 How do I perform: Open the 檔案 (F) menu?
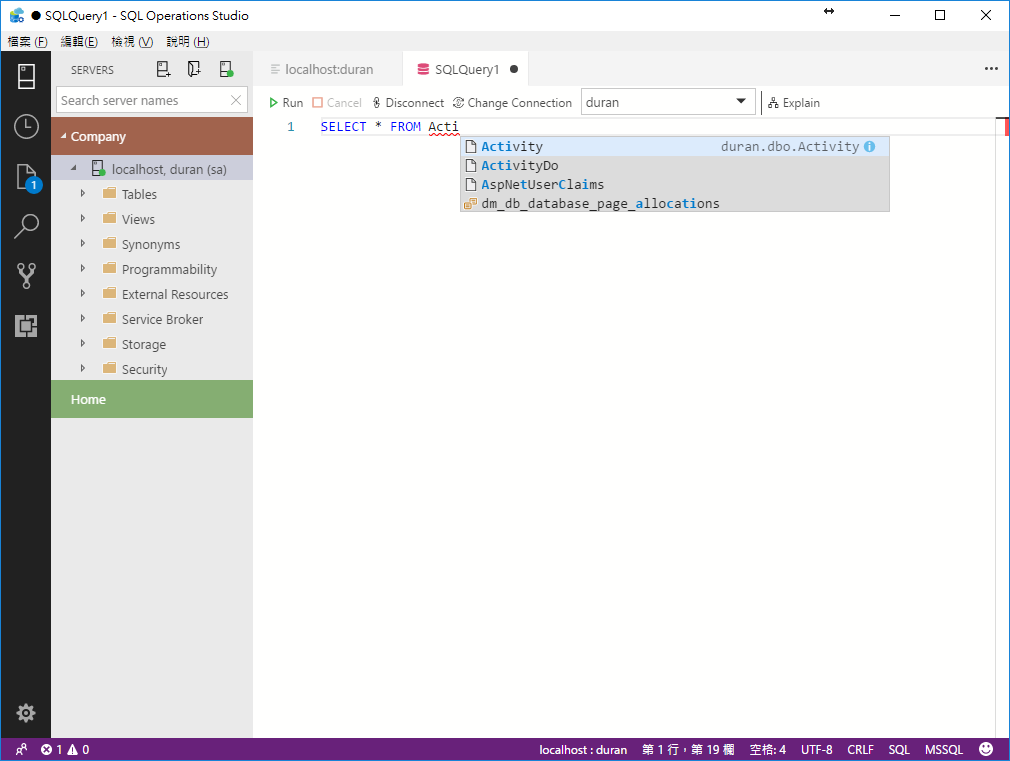pos(28,42)
